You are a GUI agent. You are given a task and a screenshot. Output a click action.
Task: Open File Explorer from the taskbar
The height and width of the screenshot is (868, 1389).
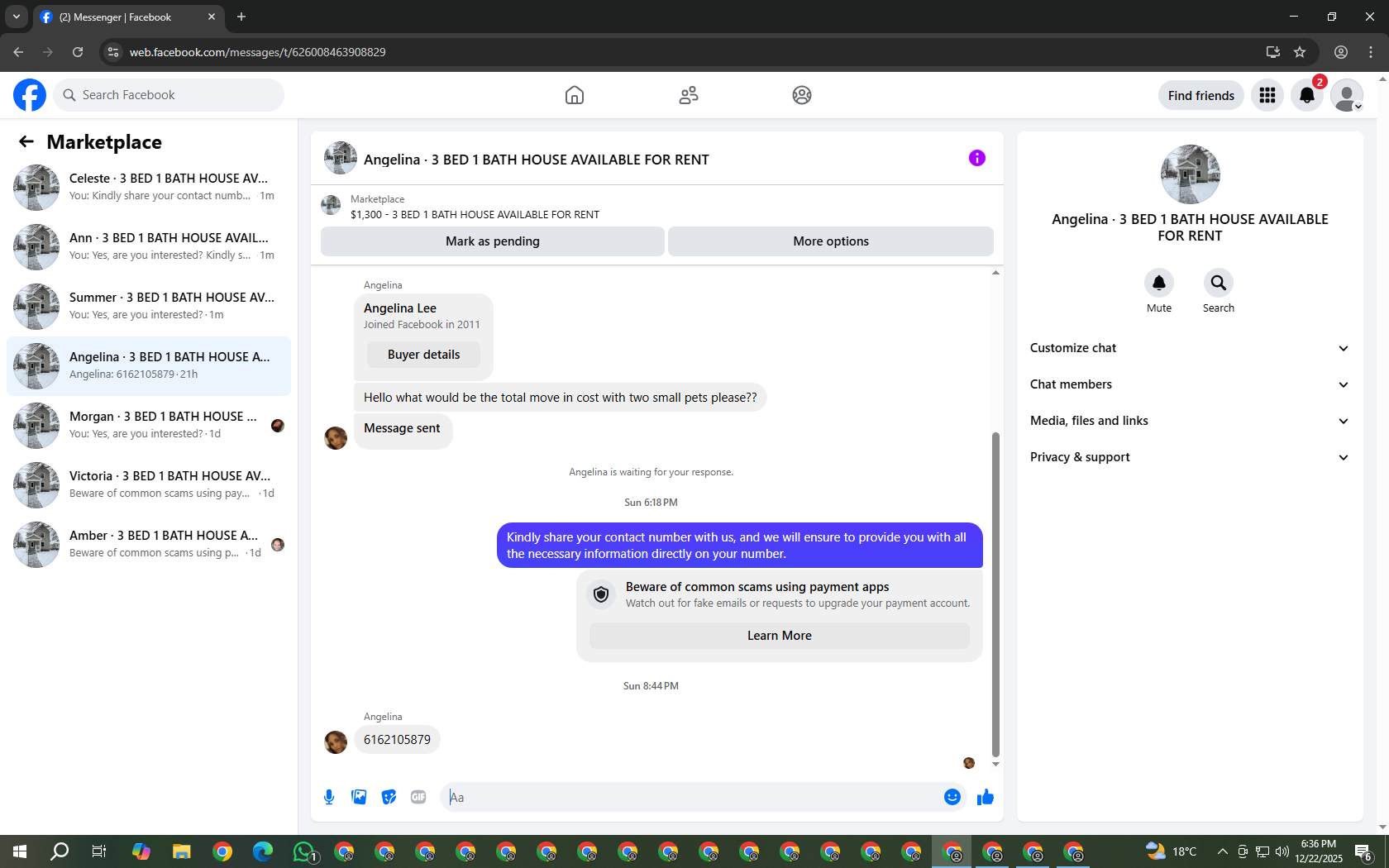182,851
